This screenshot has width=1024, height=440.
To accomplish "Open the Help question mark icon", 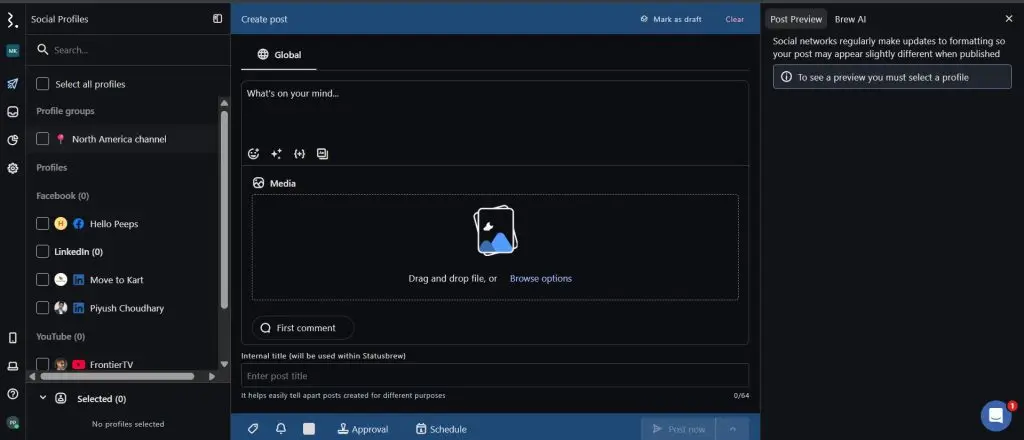I will pos(12,394).
